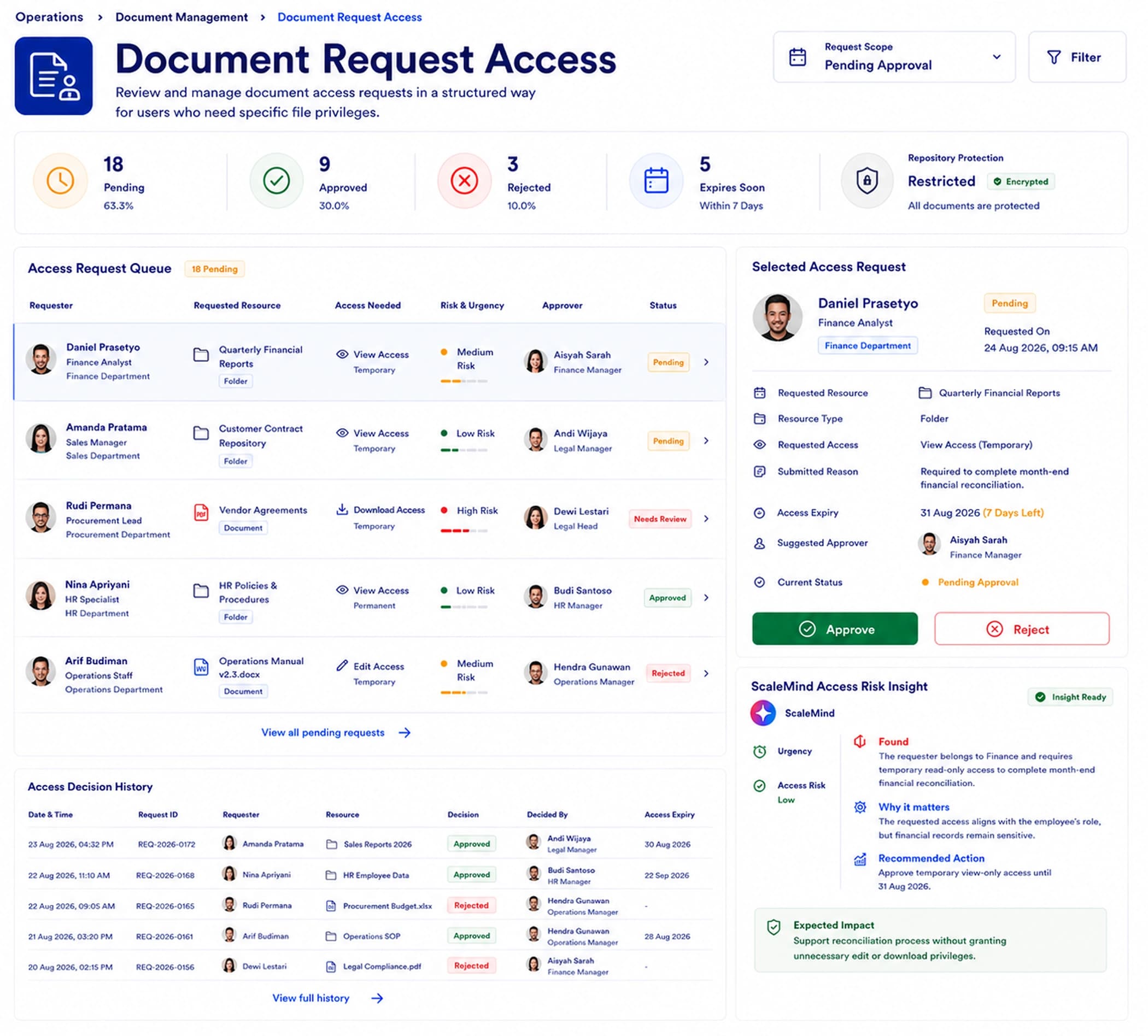Click Aisyah Sarah's avatar in request queue
1148x1036 pixels.
535,362
